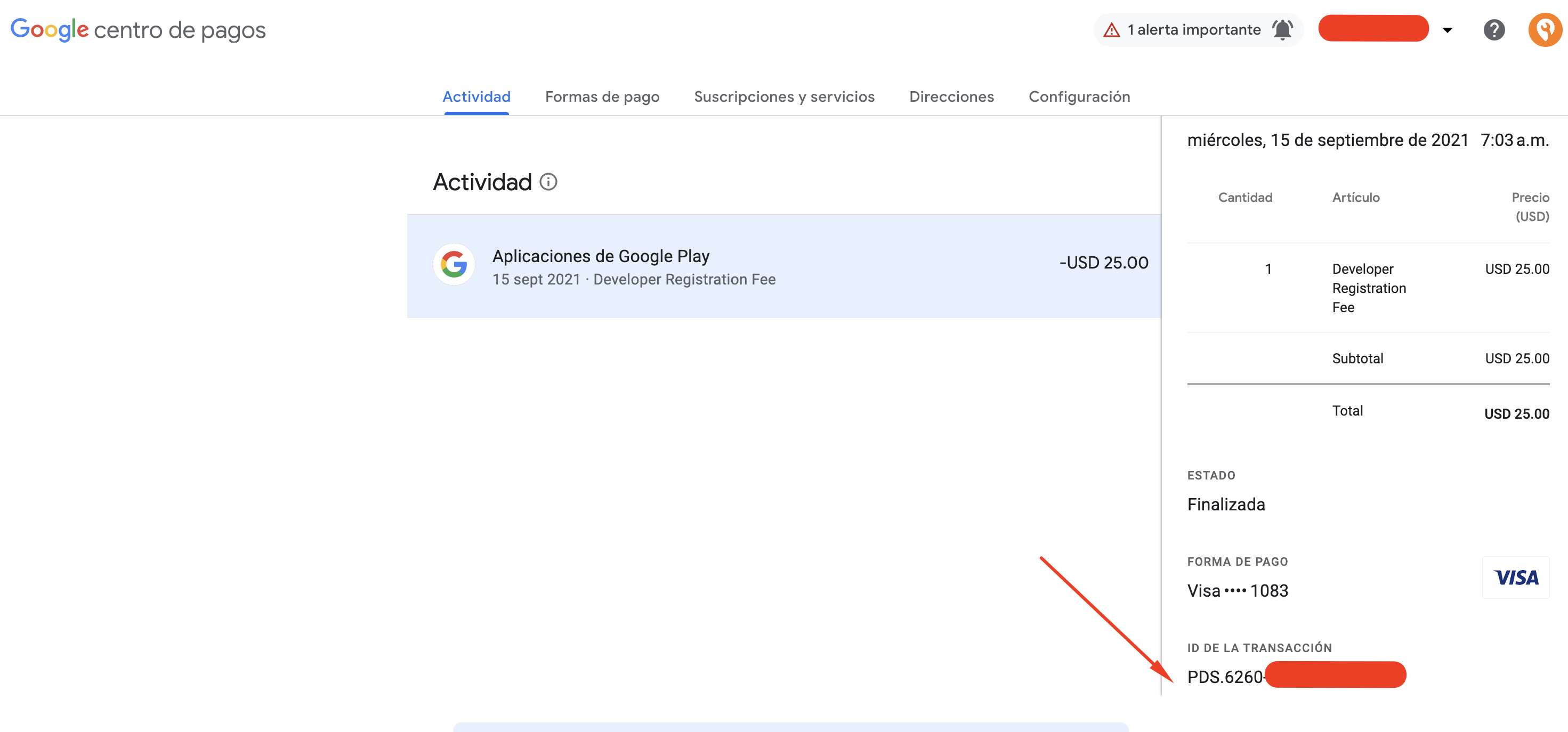Click the Subtotal label
1568x732 pixels.
(1357, 359)
